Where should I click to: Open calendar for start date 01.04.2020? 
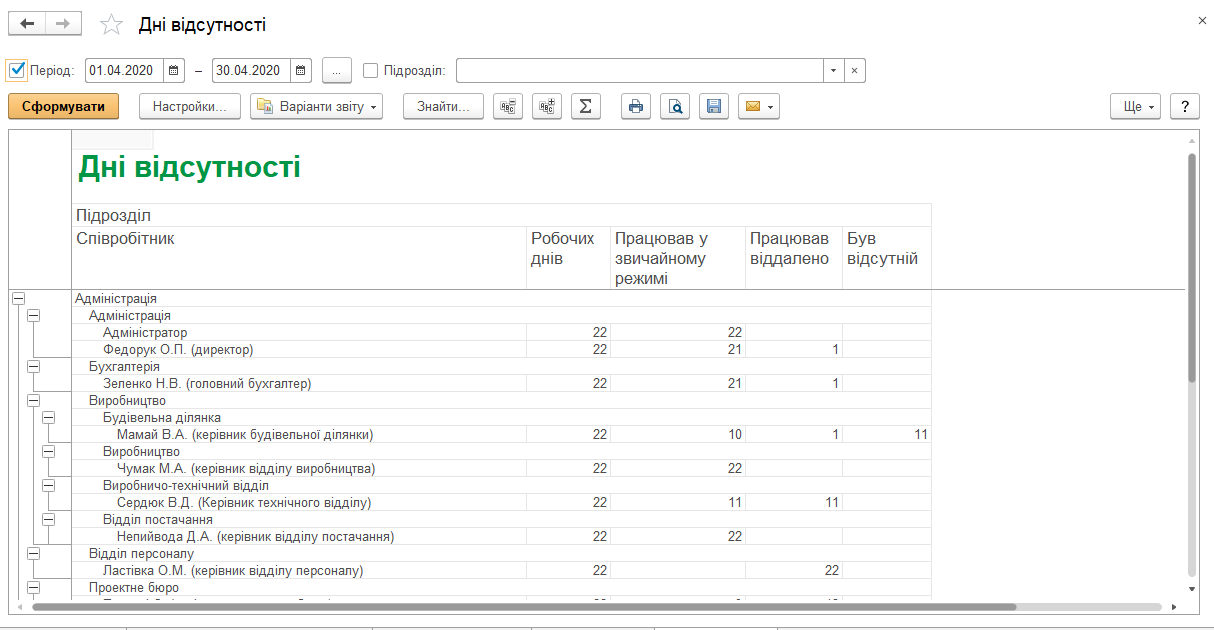point(174,71)
